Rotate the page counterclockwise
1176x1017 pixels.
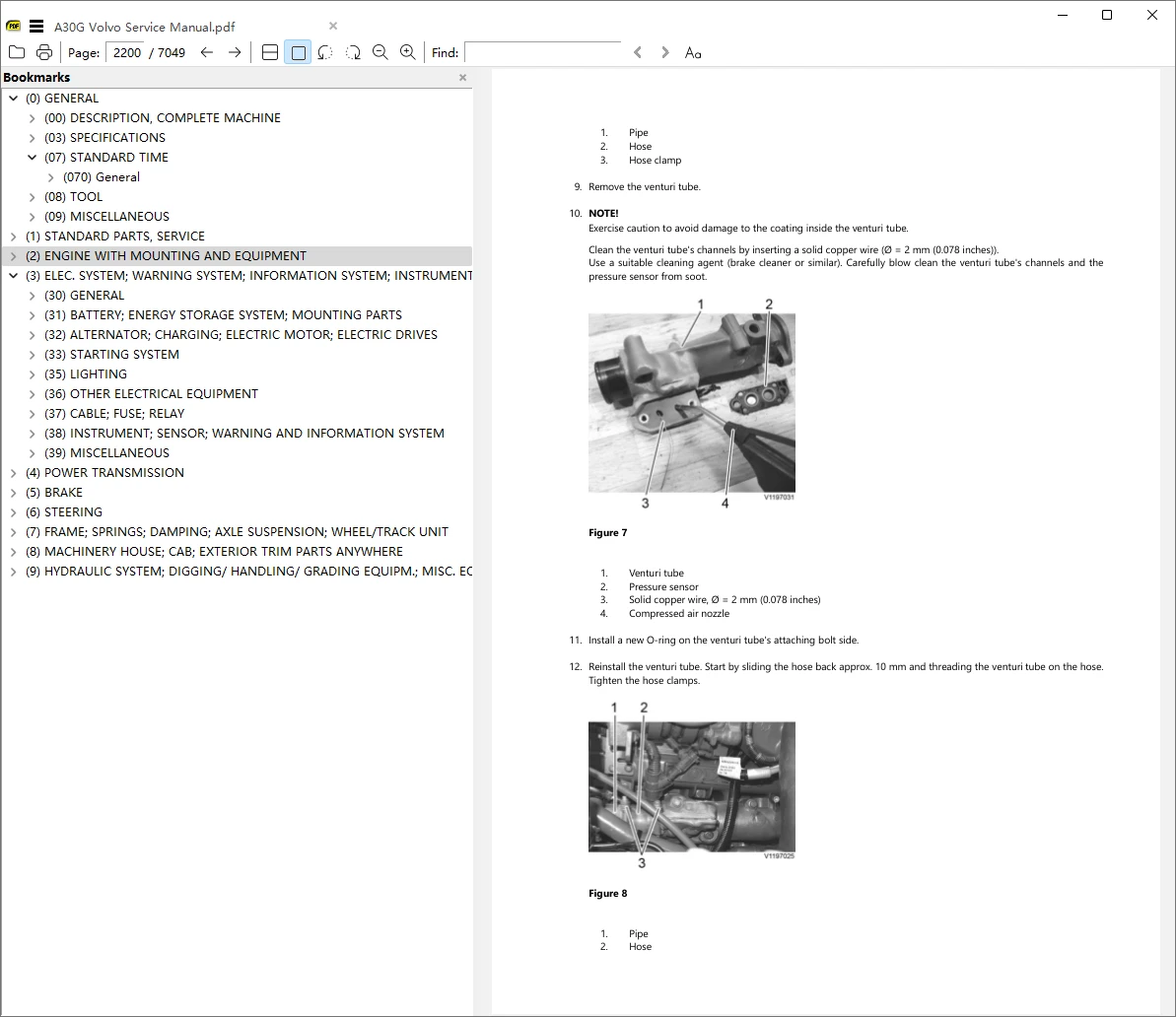(x=325, y=52)
